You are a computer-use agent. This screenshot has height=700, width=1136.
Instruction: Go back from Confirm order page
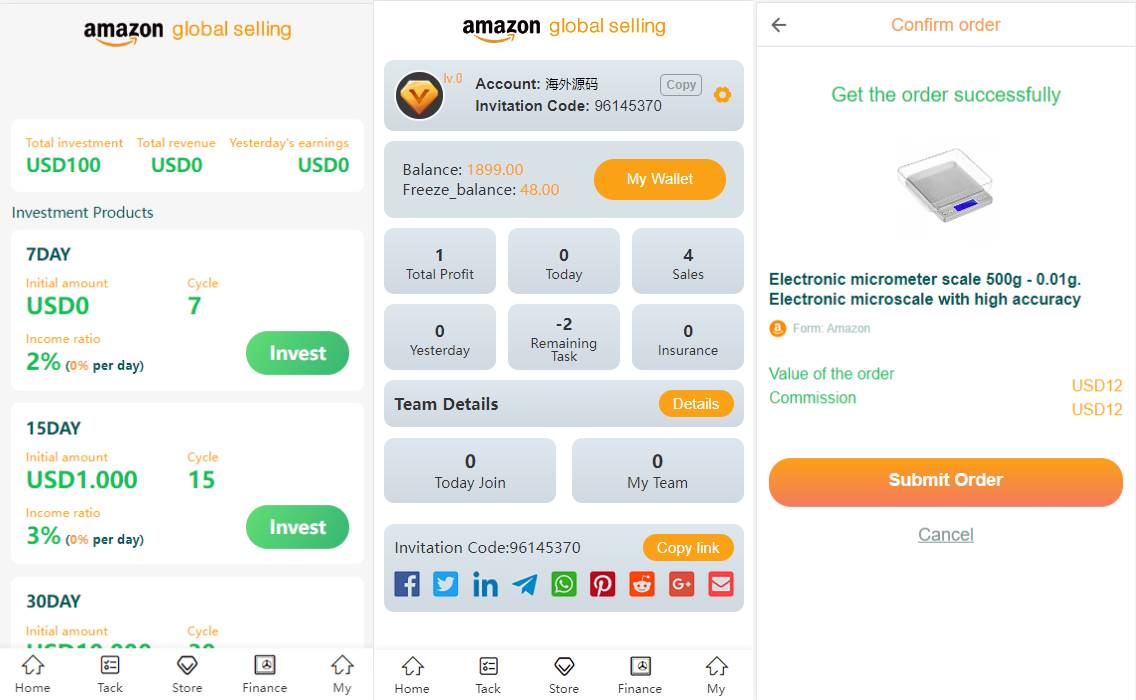779,25
